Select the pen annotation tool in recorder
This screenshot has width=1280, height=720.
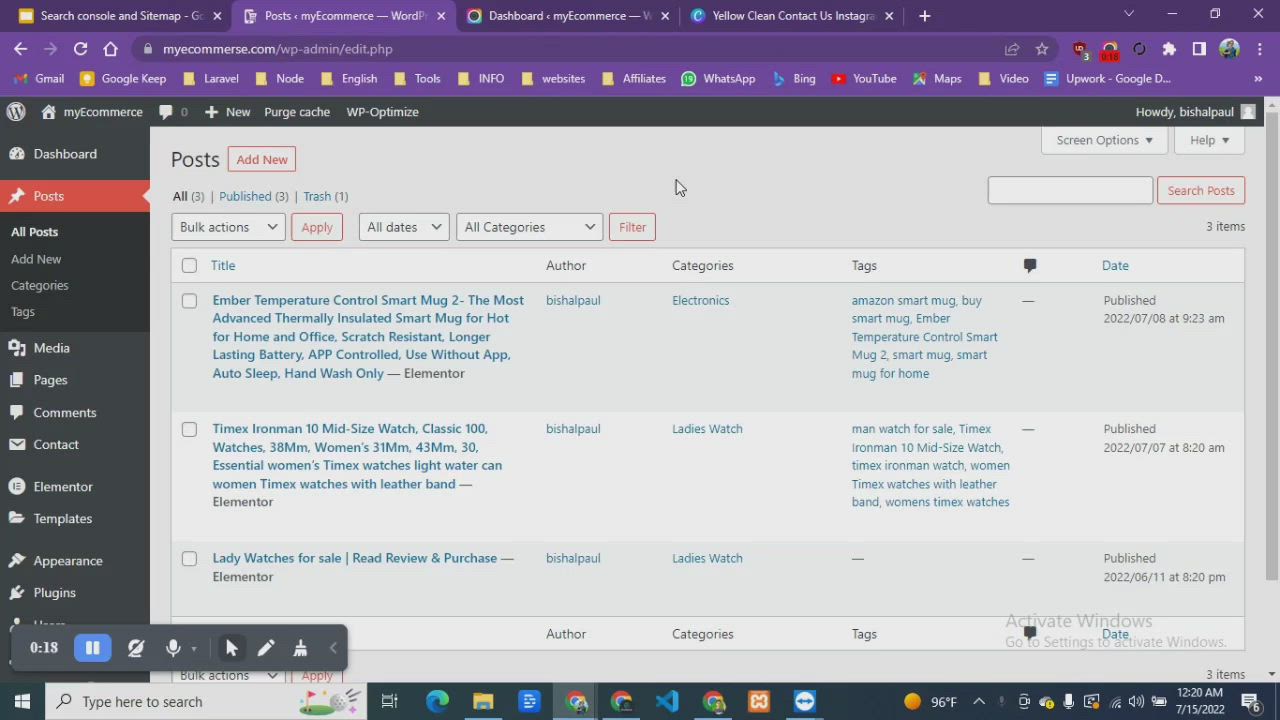click(266, 648)
